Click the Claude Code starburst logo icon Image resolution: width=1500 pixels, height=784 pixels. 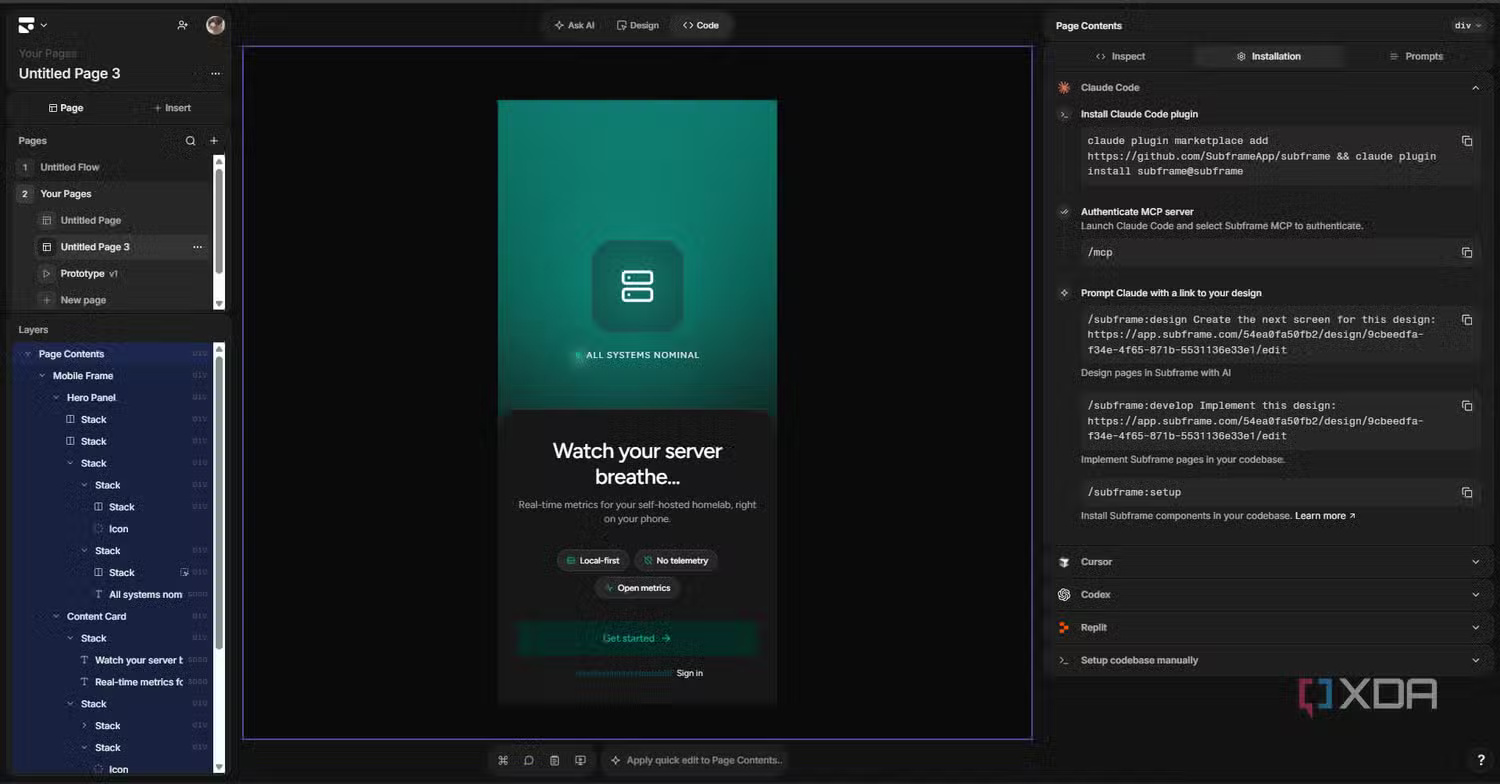(x=1064, y=88)
